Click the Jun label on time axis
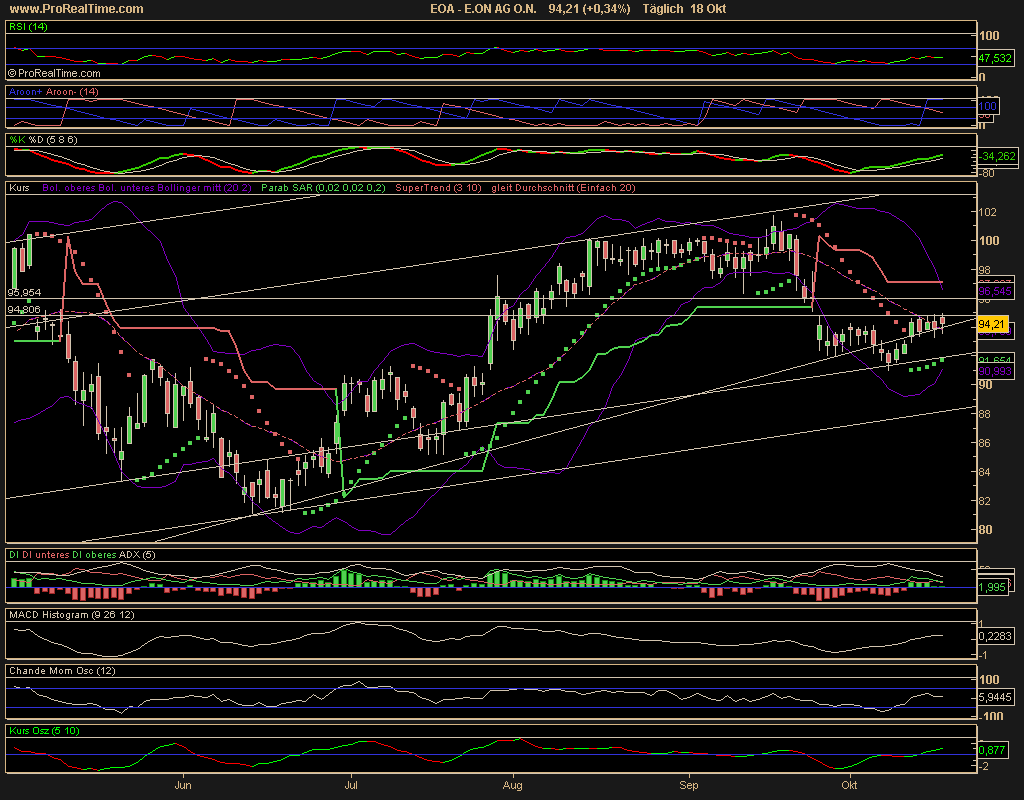The image size is (1024, 800). [183, 785]
